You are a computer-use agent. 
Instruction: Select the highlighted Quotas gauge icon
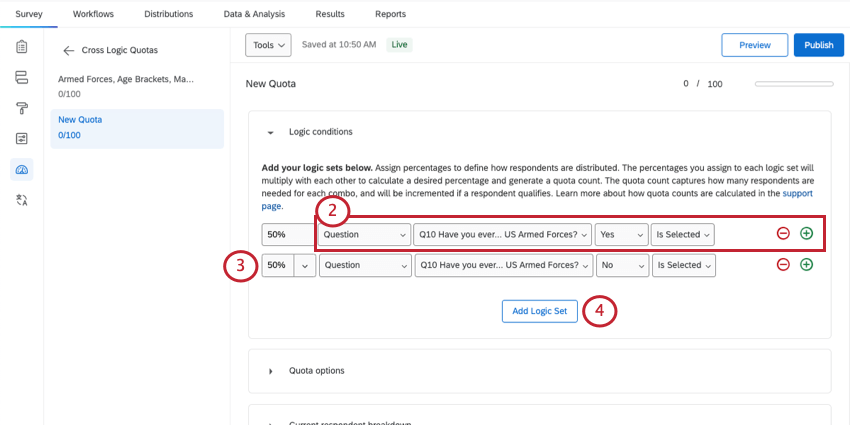pyautogui.click(x=21, y=169)
